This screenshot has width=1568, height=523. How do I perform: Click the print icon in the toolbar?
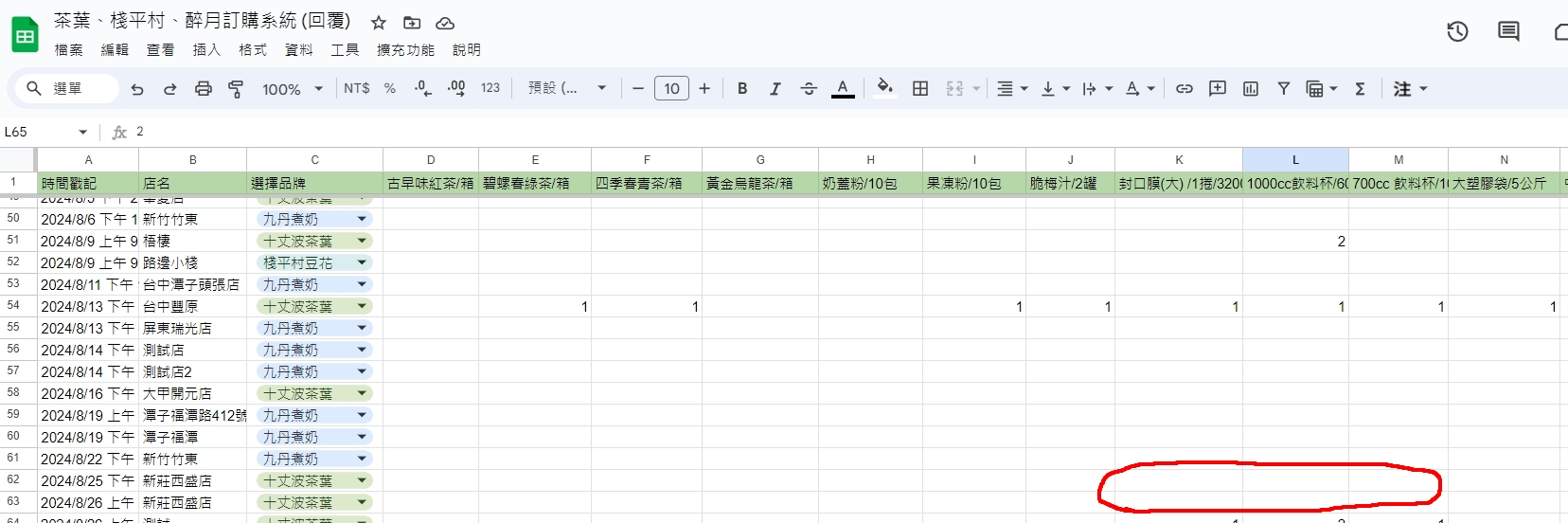[203, 89]
